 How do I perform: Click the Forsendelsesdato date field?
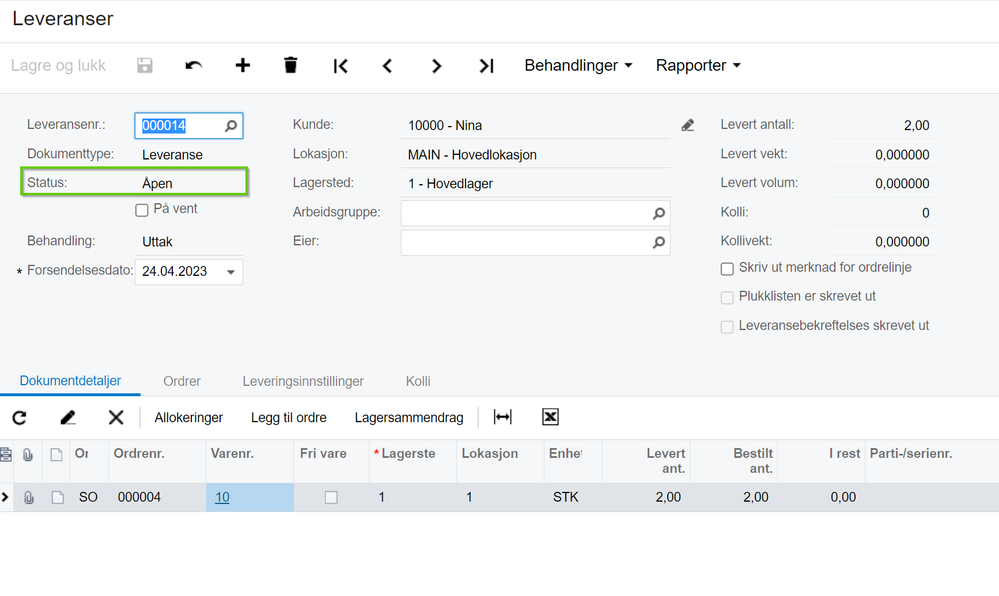tap(189, 272)
